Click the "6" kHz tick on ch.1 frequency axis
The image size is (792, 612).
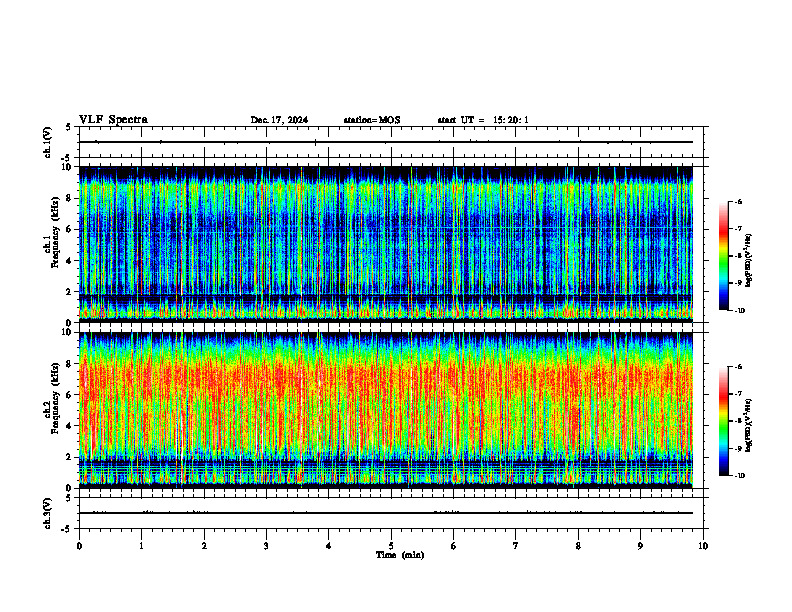click(70, 230)
